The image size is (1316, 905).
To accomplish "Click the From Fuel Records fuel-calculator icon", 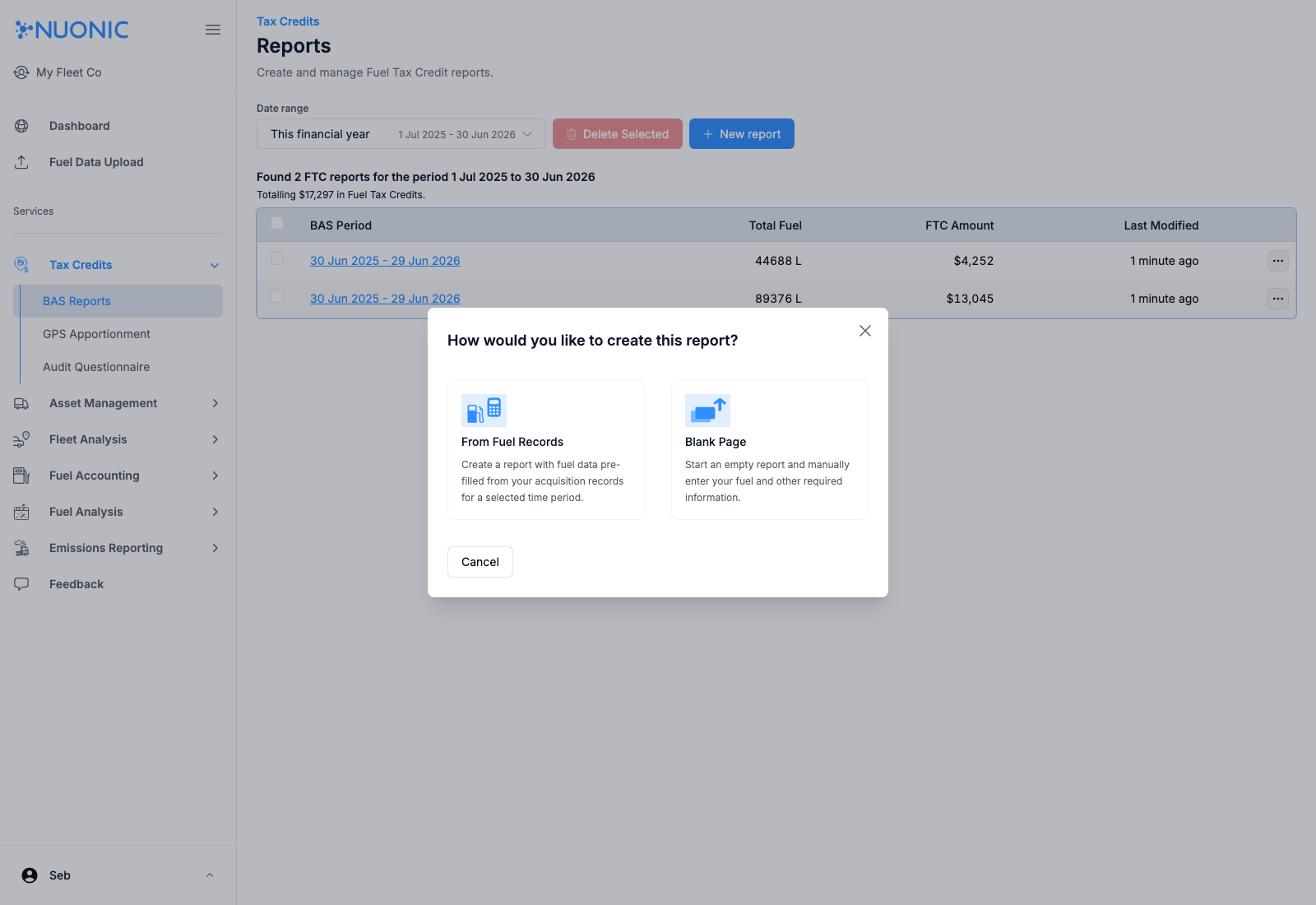I will (483, 410).
